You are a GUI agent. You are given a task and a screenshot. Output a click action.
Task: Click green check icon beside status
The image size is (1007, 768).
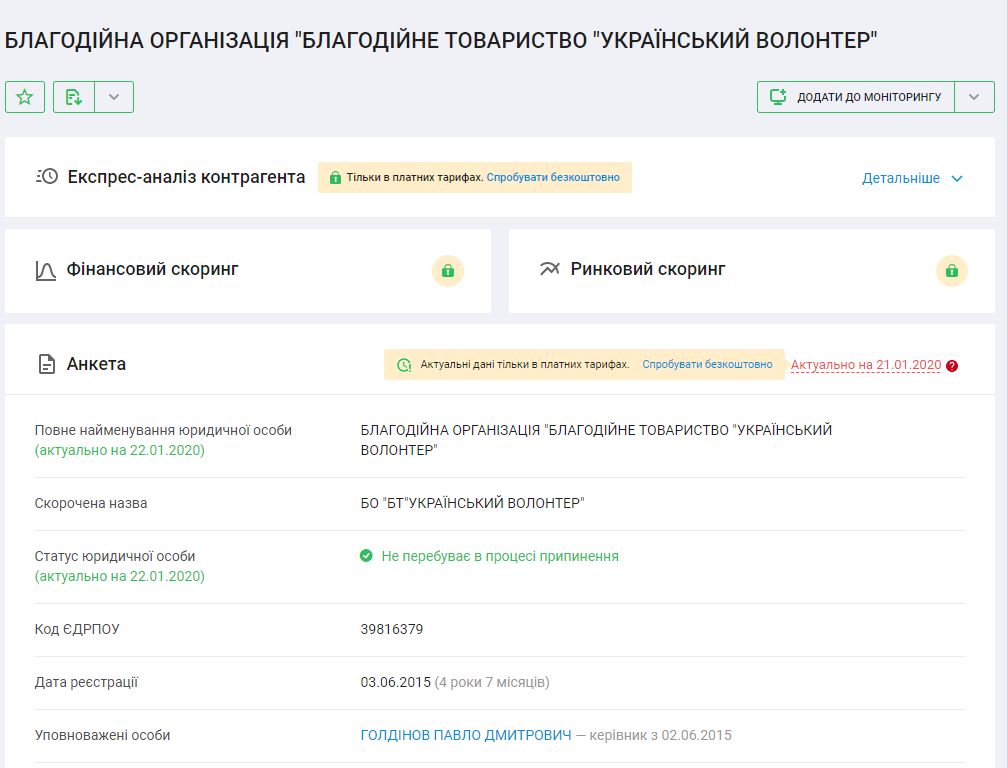click(366, 555)
